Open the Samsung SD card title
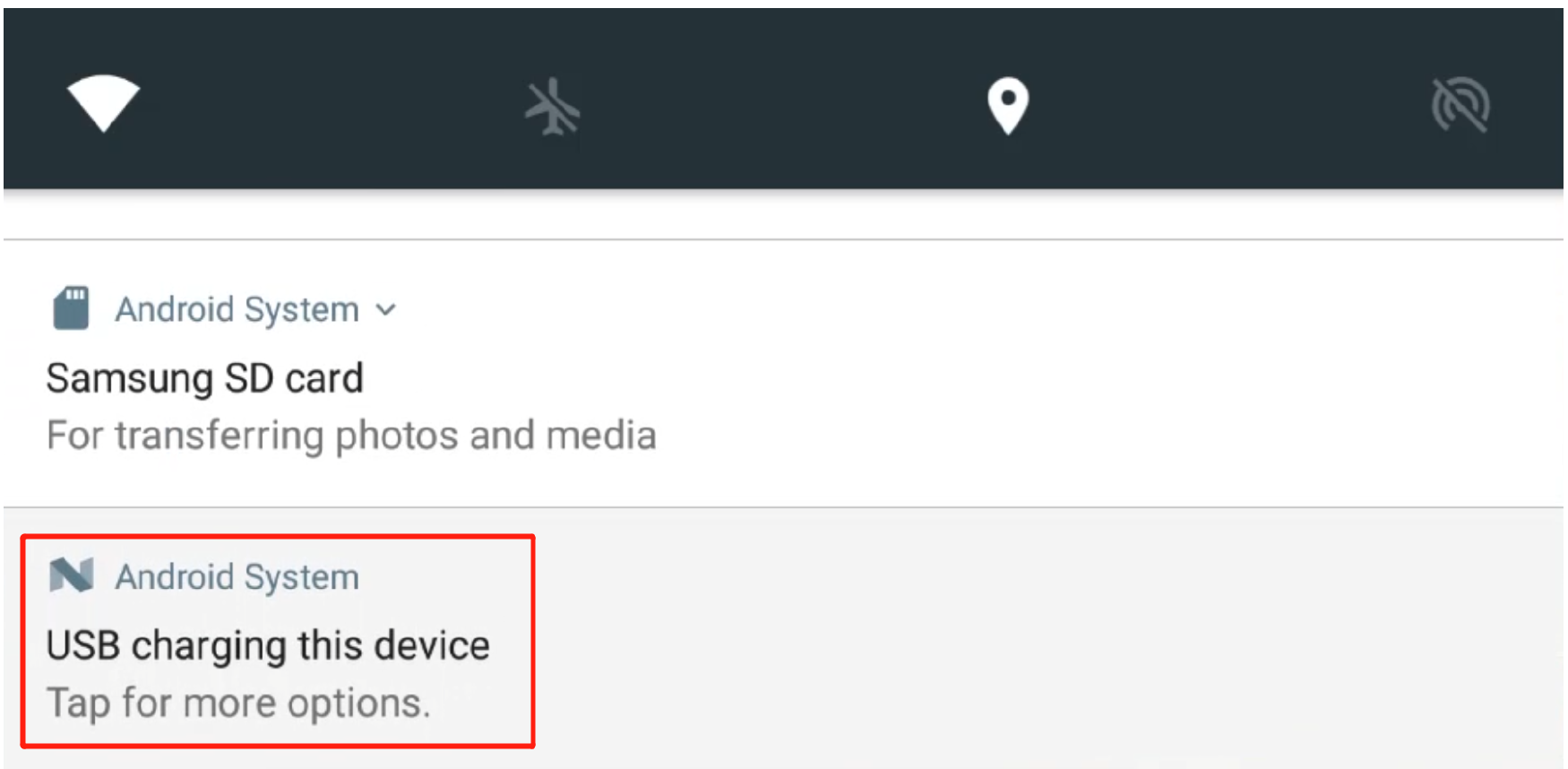Image resolution: width=1568 pixels, height=769 pixels. 204,378
